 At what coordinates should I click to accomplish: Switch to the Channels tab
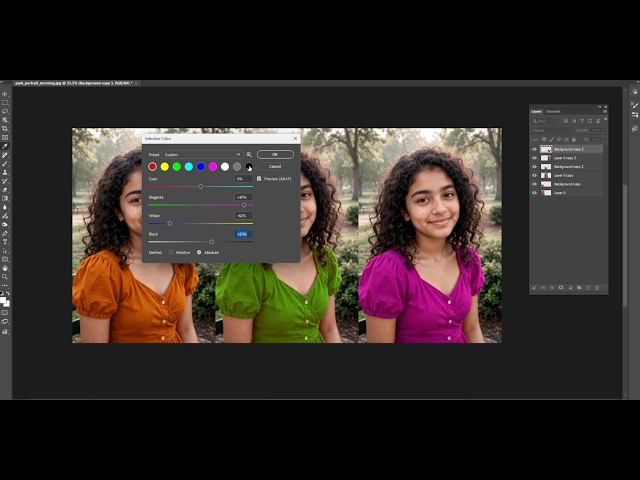coord(553,111)
